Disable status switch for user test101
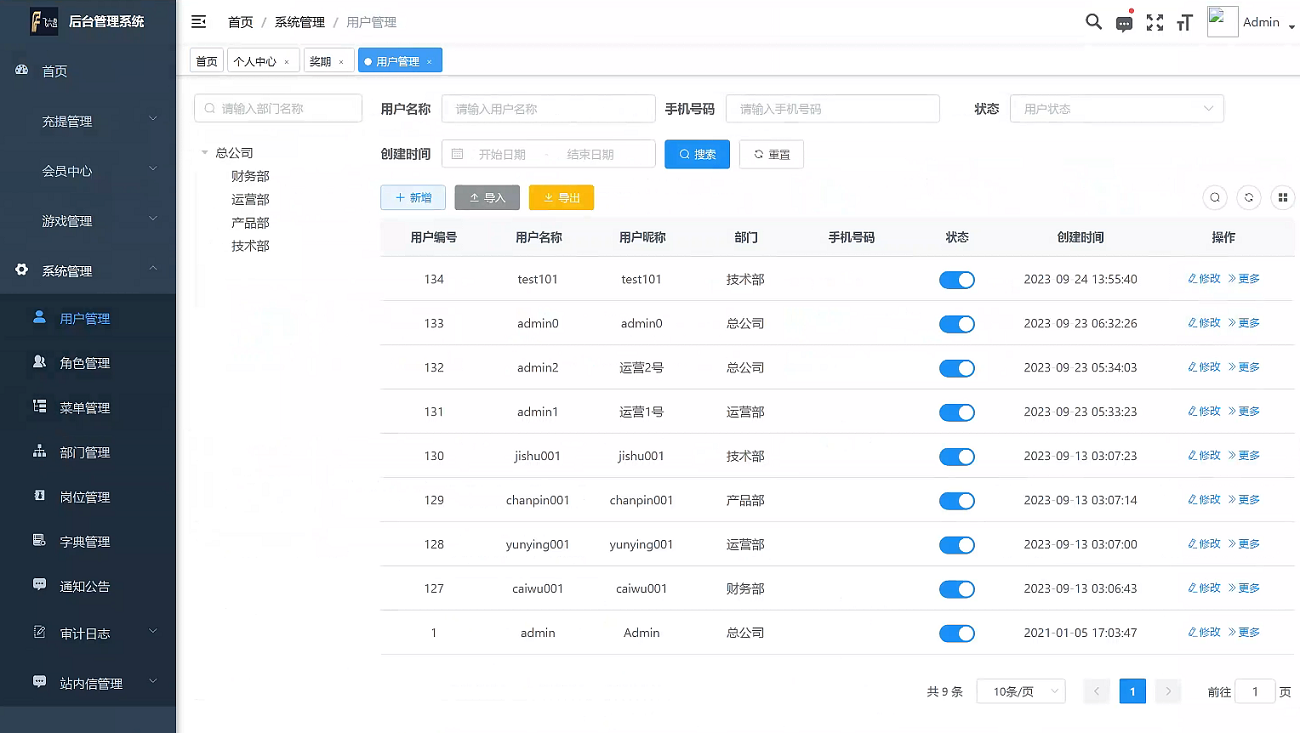 click(x=956, y=280)
